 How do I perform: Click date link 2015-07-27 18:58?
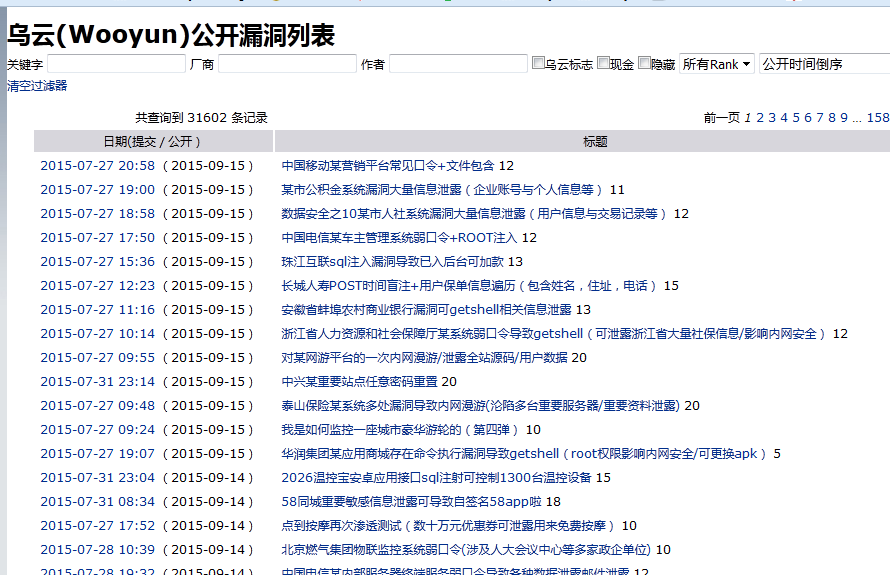(98, 213)
